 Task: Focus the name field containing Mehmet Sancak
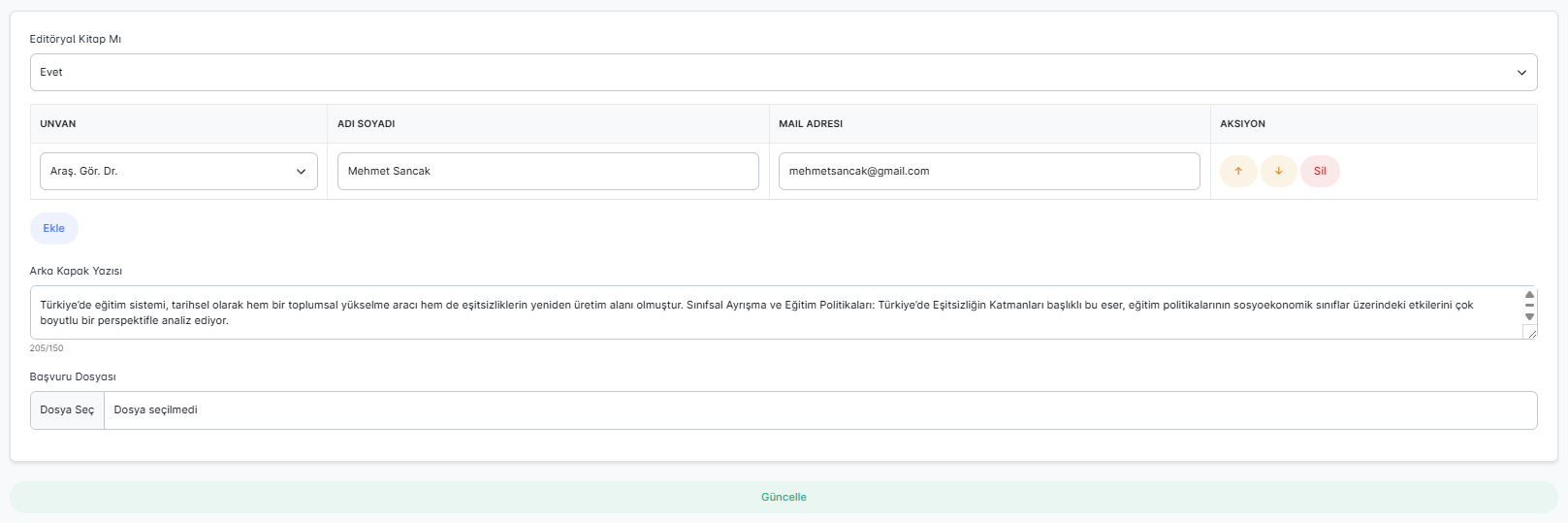pos(548,172)
